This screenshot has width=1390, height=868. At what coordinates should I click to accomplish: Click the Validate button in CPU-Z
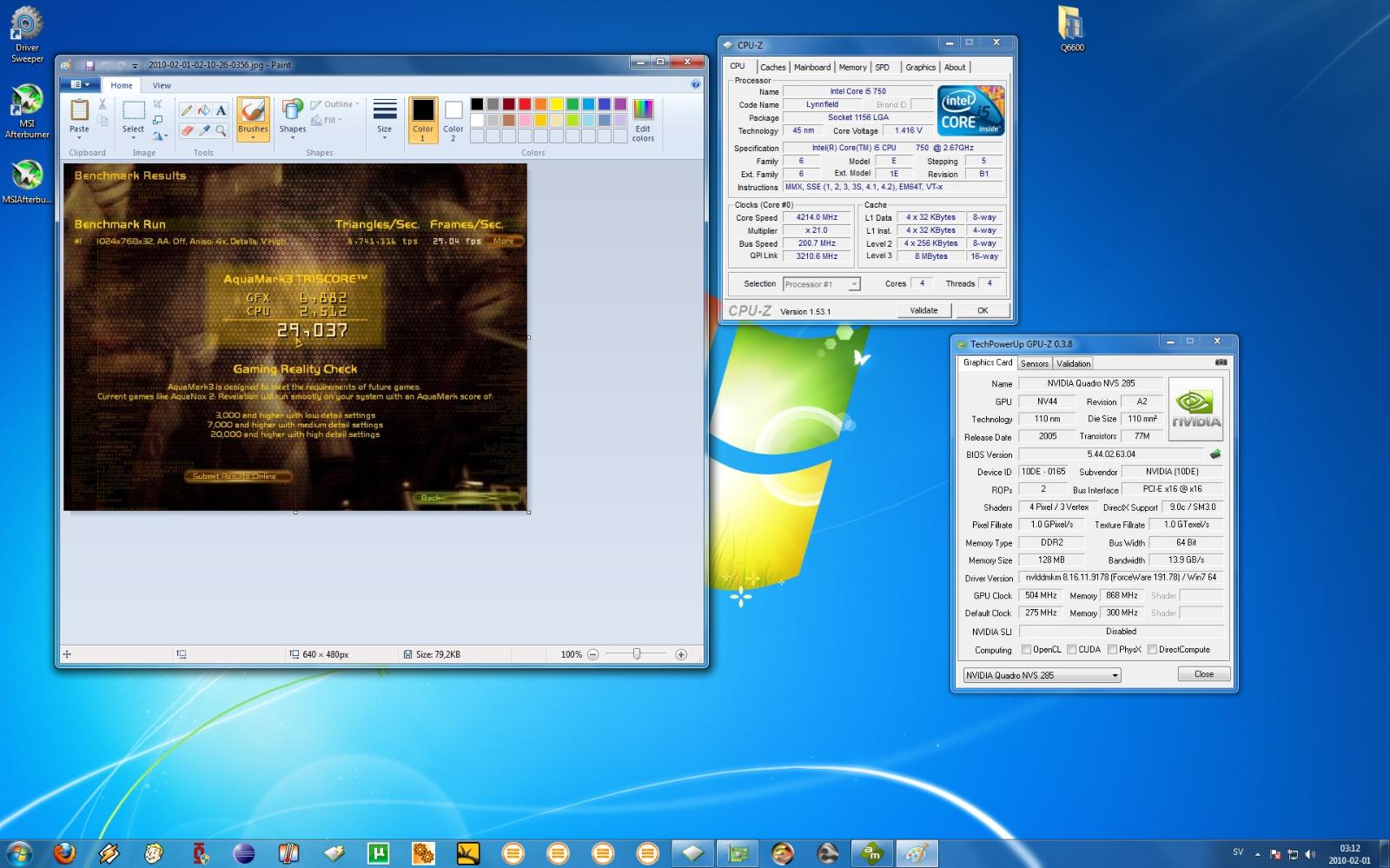[923, 310]
